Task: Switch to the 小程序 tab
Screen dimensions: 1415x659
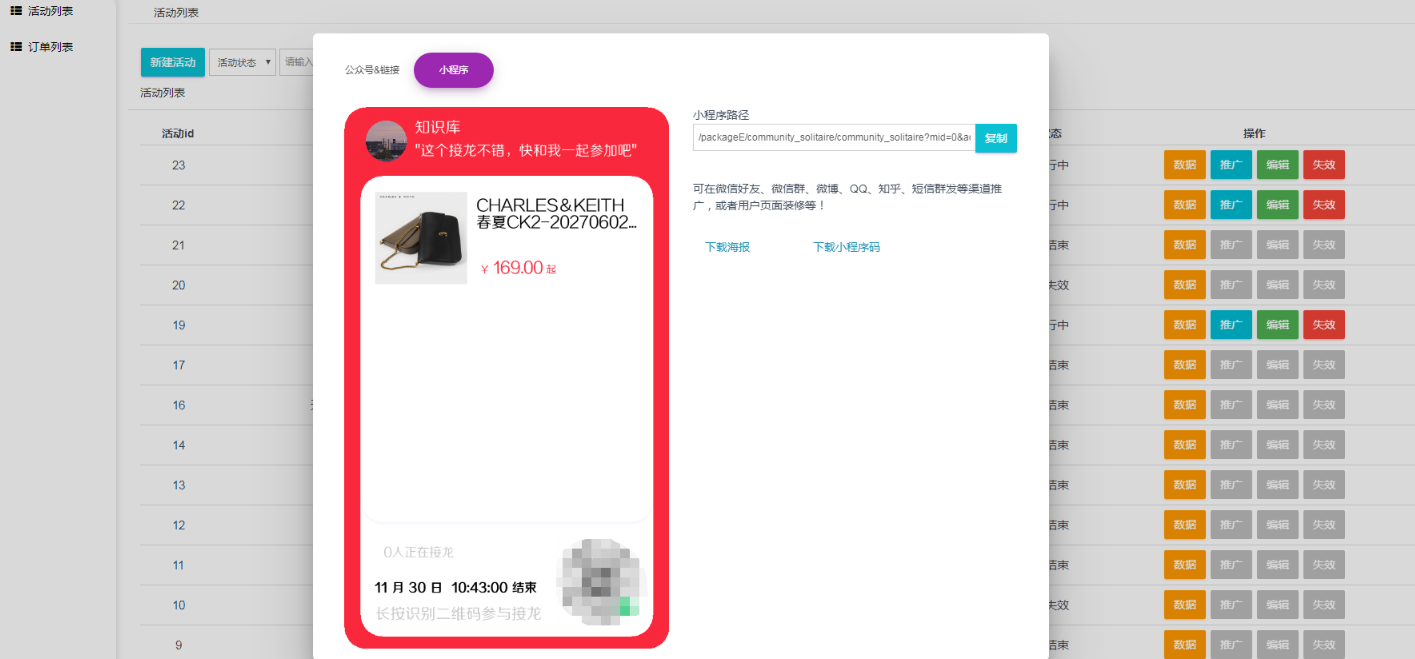Action: coord(453,70)
